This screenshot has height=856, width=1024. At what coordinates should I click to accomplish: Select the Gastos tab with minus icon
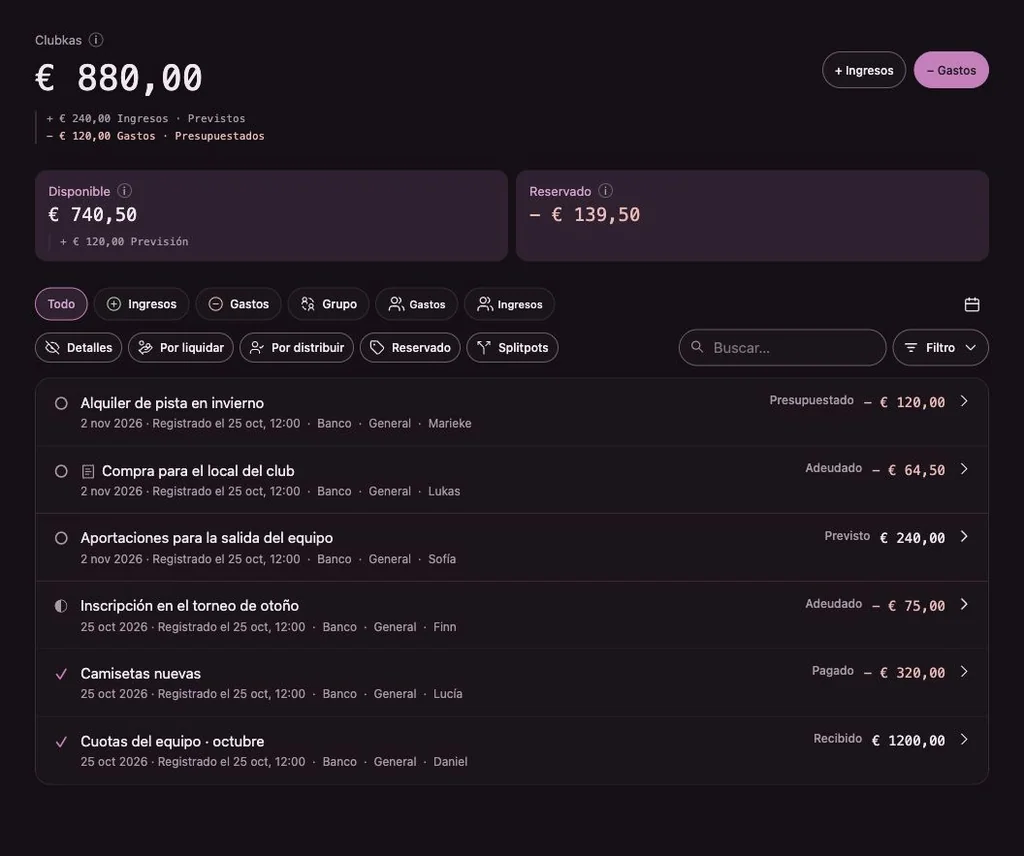pyautogui.click(x=238, y=304)
